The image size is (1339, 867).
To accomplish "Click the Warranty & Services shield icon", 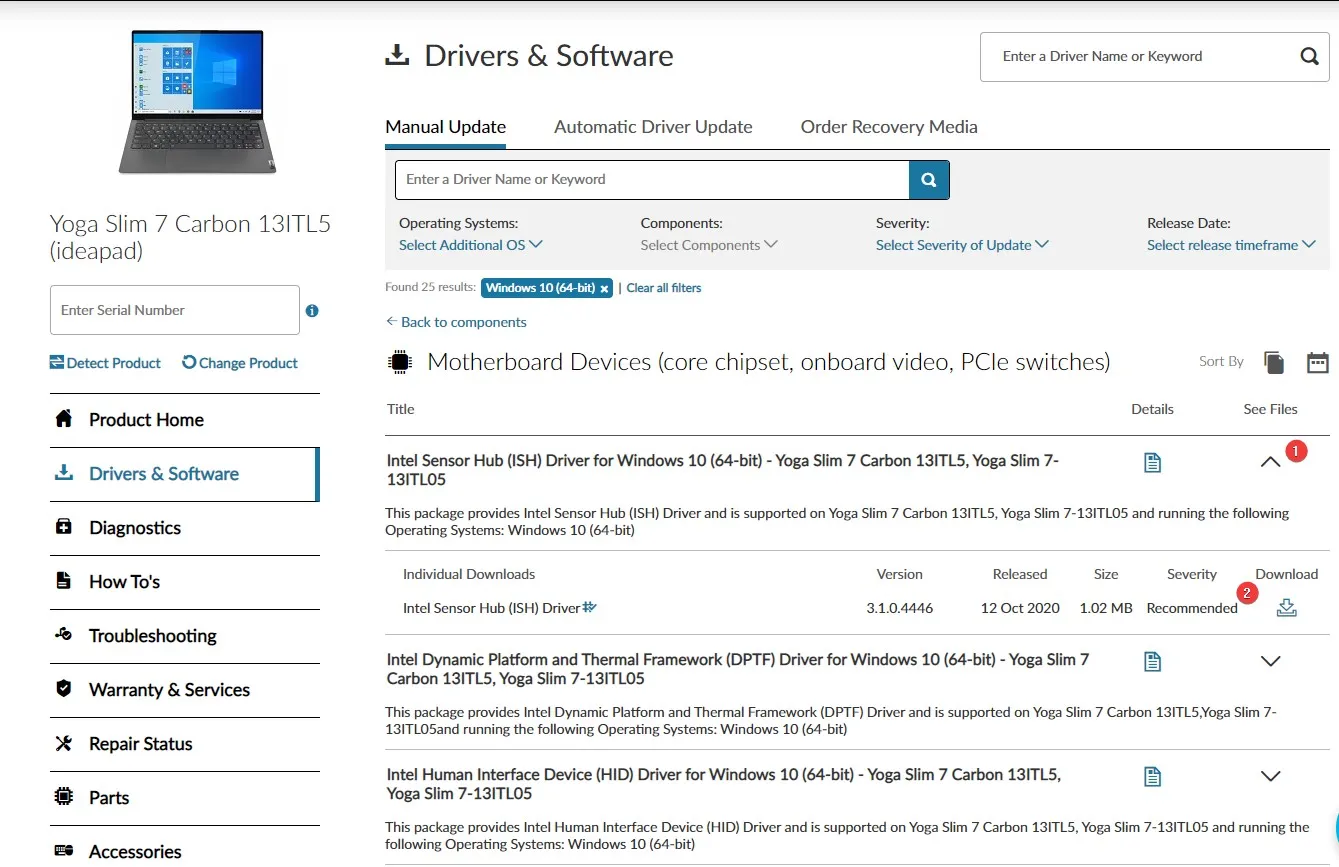I will 64,689.
